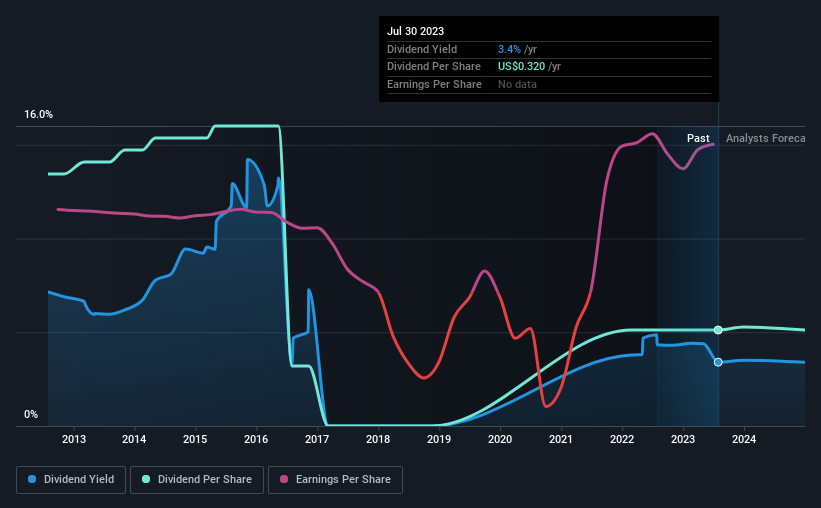Toggle the Dividend Yield legend button
Screen dimensions: 821x508
pos(71,480)
